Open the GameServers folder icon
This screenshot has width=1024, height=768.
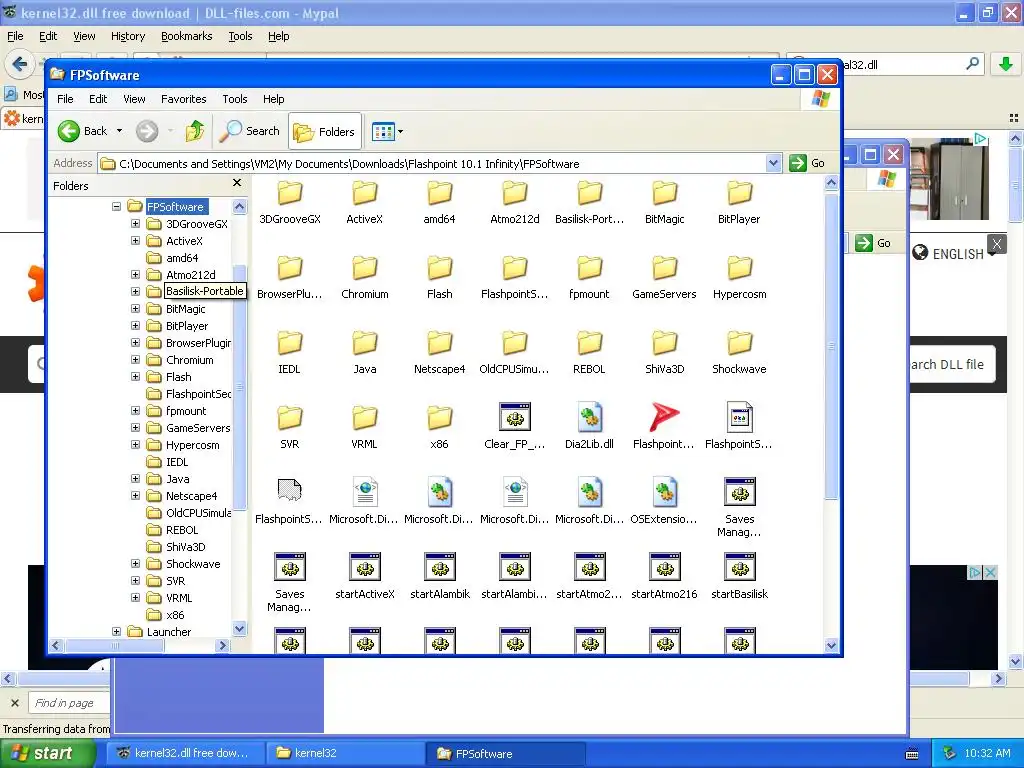pyautogui.click(x=664, y=268)
